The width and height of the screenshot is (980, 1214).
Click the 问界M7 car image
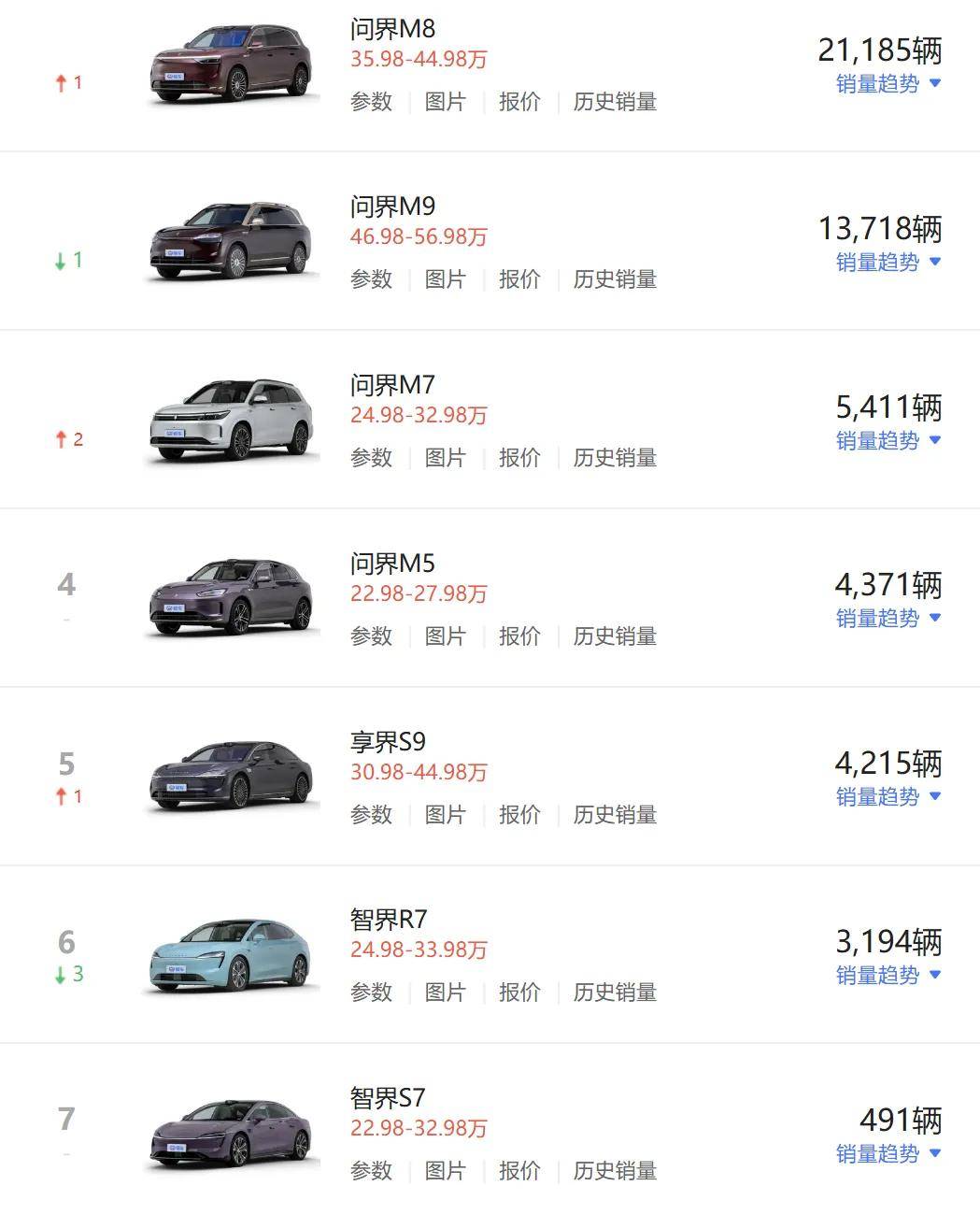[x=231, y=421]
